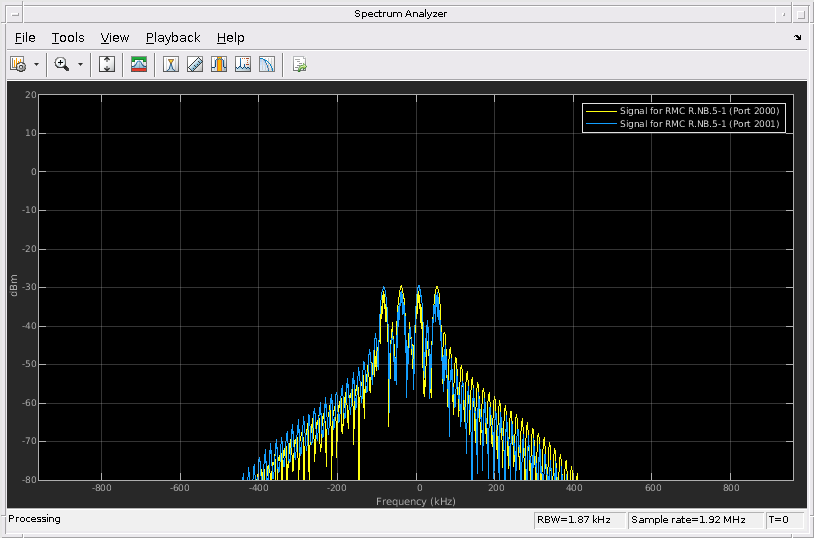Screen dimensions: 814x538
Task: Open Distortion Measurements panel
Action: (x=243, y=64)
